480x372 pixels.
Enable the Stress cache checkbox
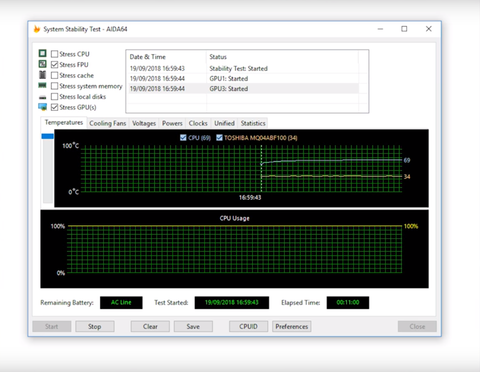(x=54, y=75)
